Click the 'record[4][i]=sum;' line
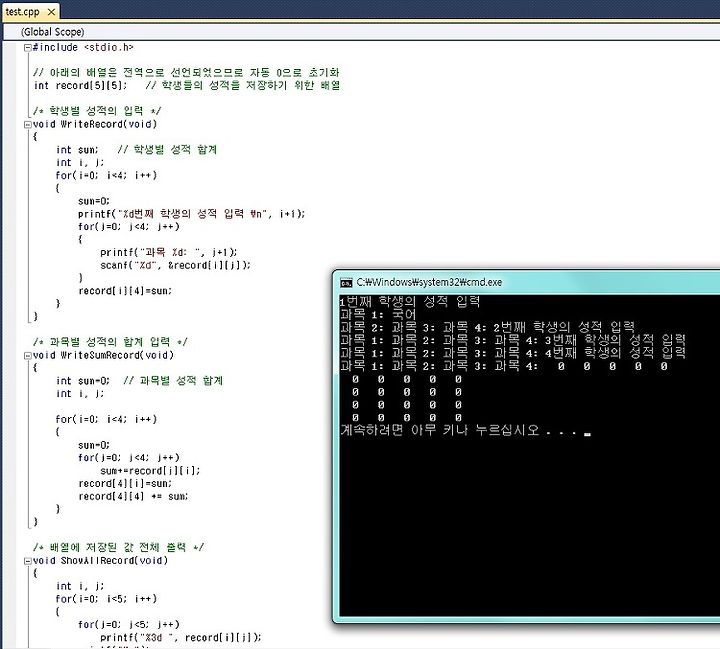The width and height of the screenshot is (720, 649). pyautogui.click(x=125, y=483)
